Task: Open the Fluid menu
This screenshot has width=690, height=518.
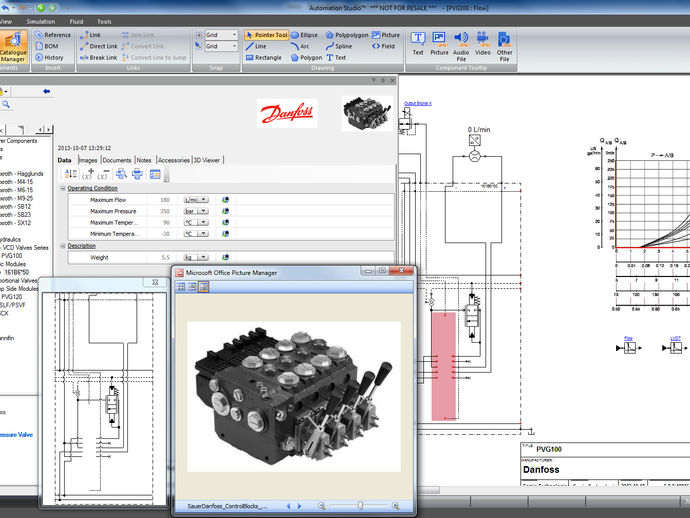Action: click(x=76, y=22)
